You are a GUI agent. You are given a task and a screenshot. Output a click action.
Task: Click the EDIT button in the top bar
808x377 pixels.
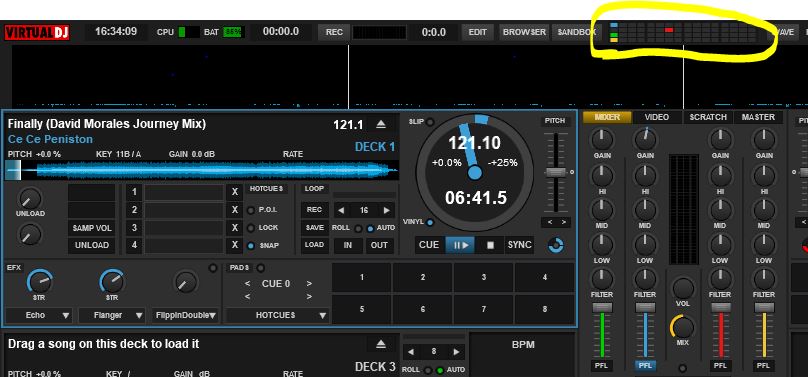pos(478,32)
